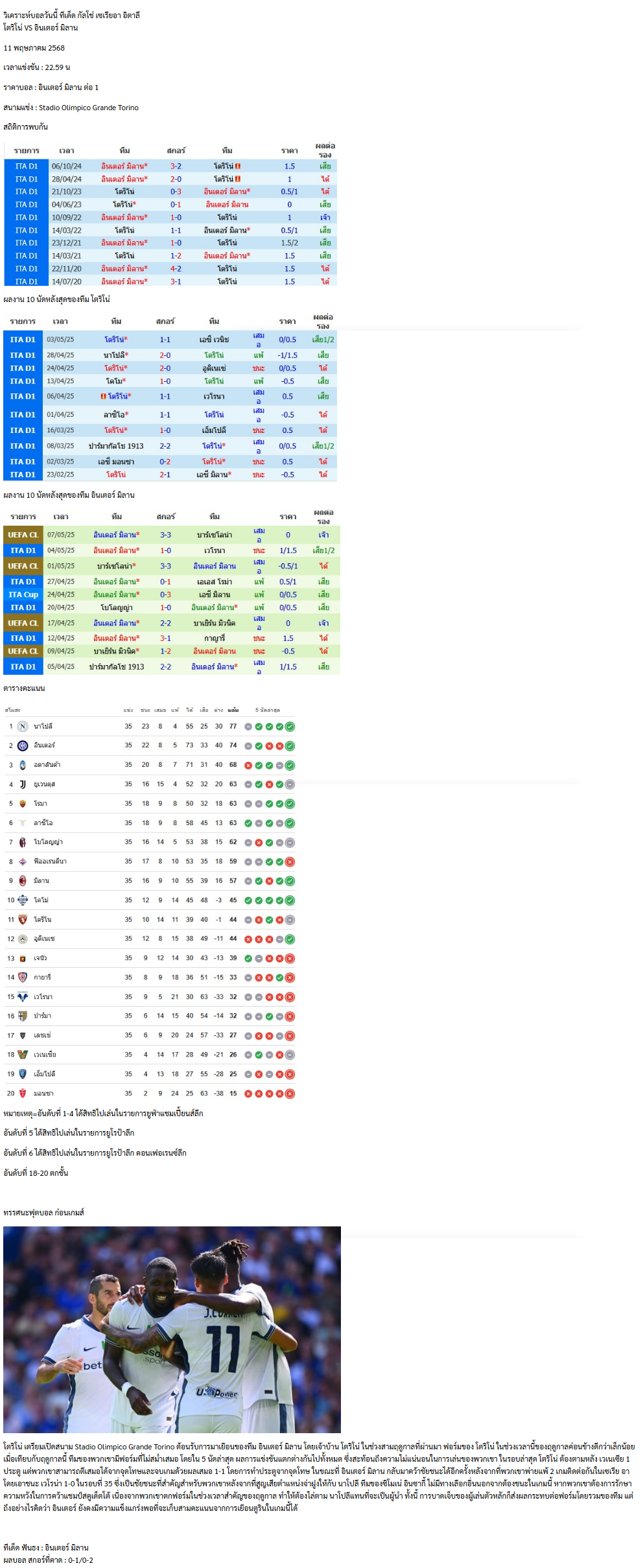This screenshot has height=1568, width=643.
Task: Click the Como crest in rank 10
Action: tap(23, 900)
